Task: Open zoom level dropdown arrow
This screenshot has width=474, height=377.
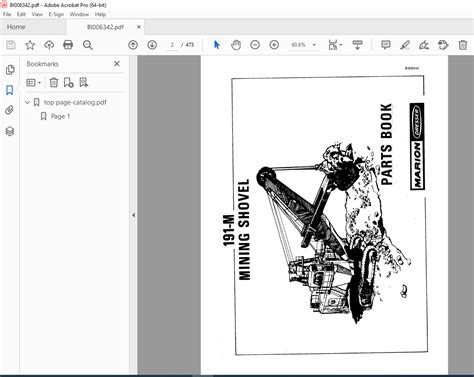Action: click(x=314, y=45)
